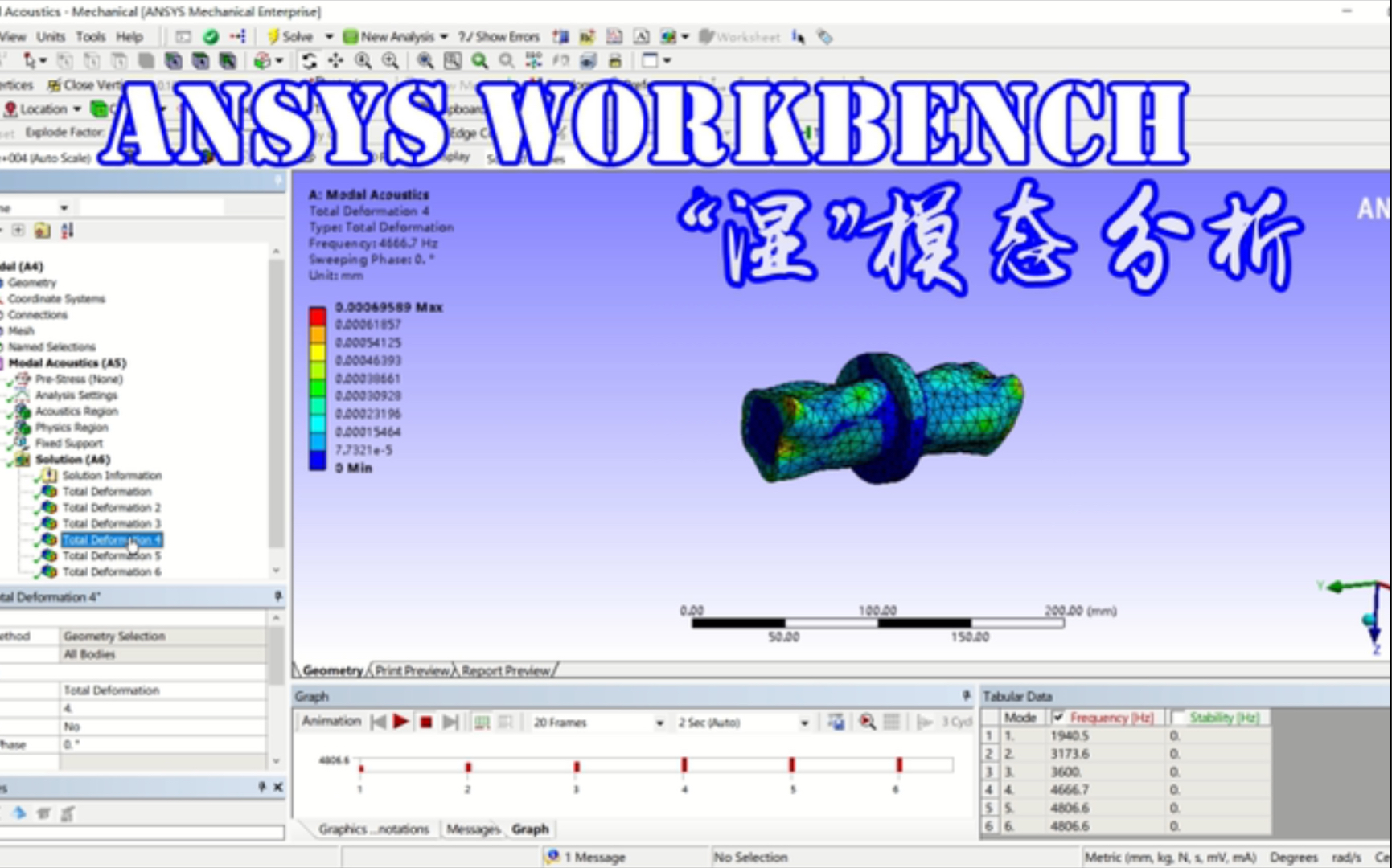Select the Zoom tool icon

point(363,60)
